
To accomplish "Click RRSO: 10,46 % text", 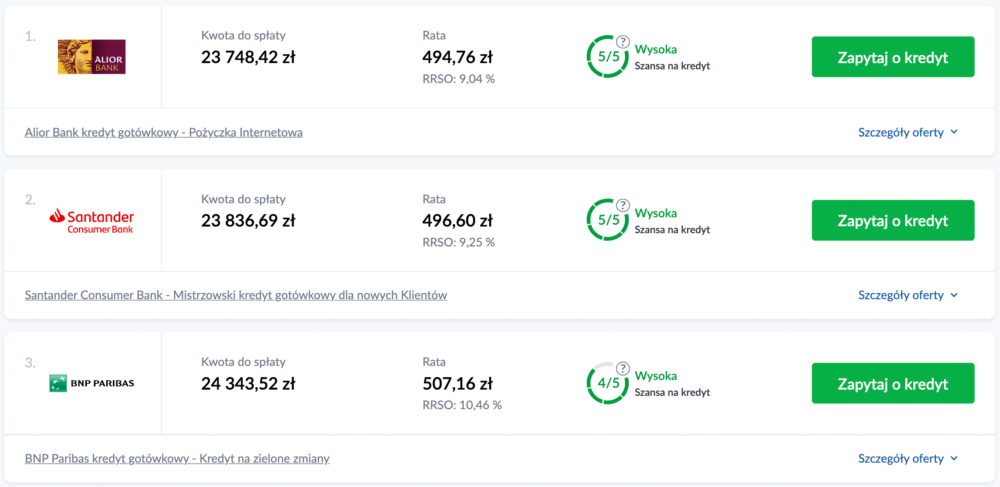I will click(462, 405).
